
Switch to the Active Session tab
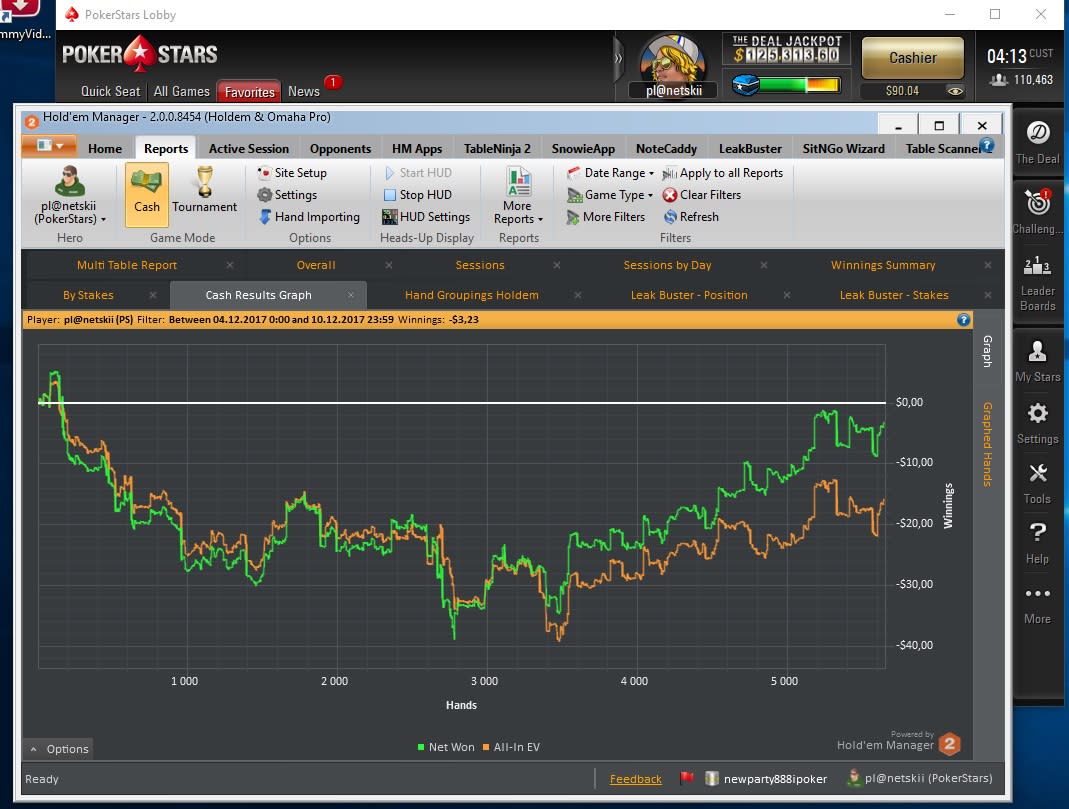(249, 149)
